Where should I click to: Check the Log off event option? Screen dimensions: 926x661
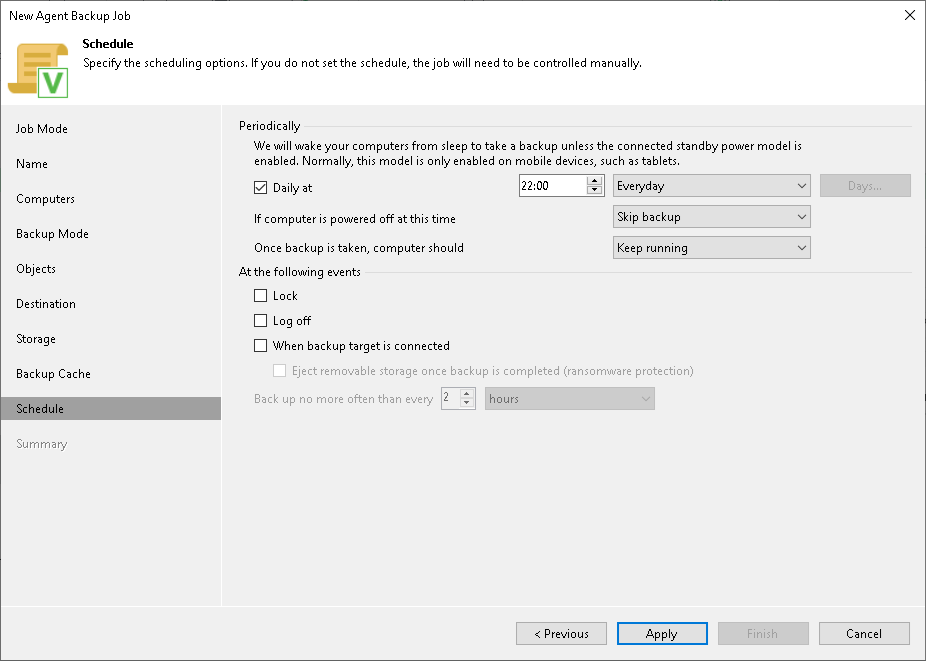coord(261,320)
